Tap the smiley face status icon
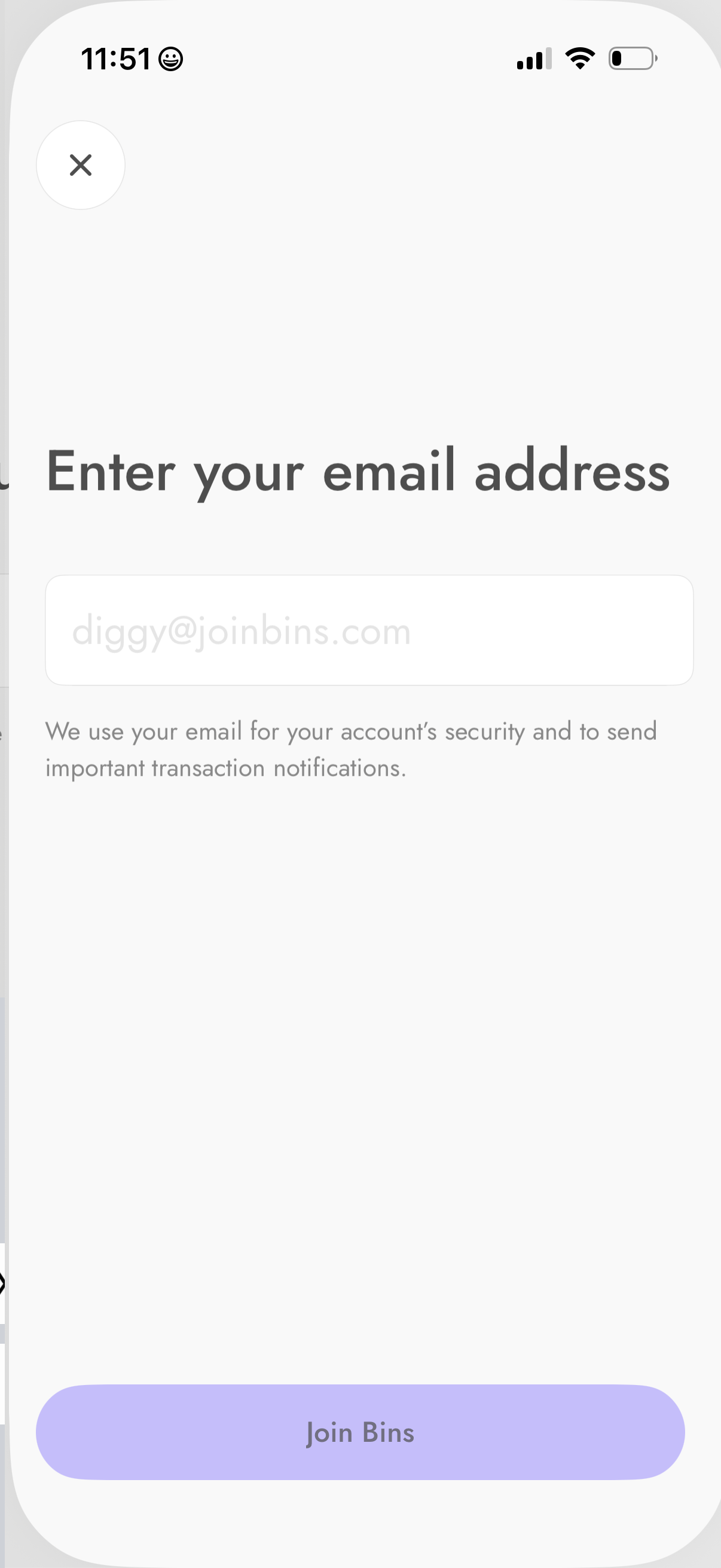The image size is (721, 1568). click(x=170, y=59)
